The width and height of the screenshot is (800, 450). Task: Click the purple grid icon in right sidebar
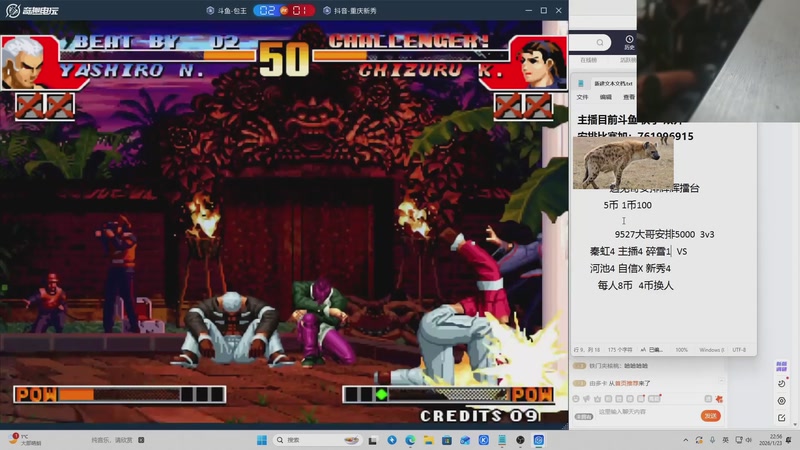point(782,366)
